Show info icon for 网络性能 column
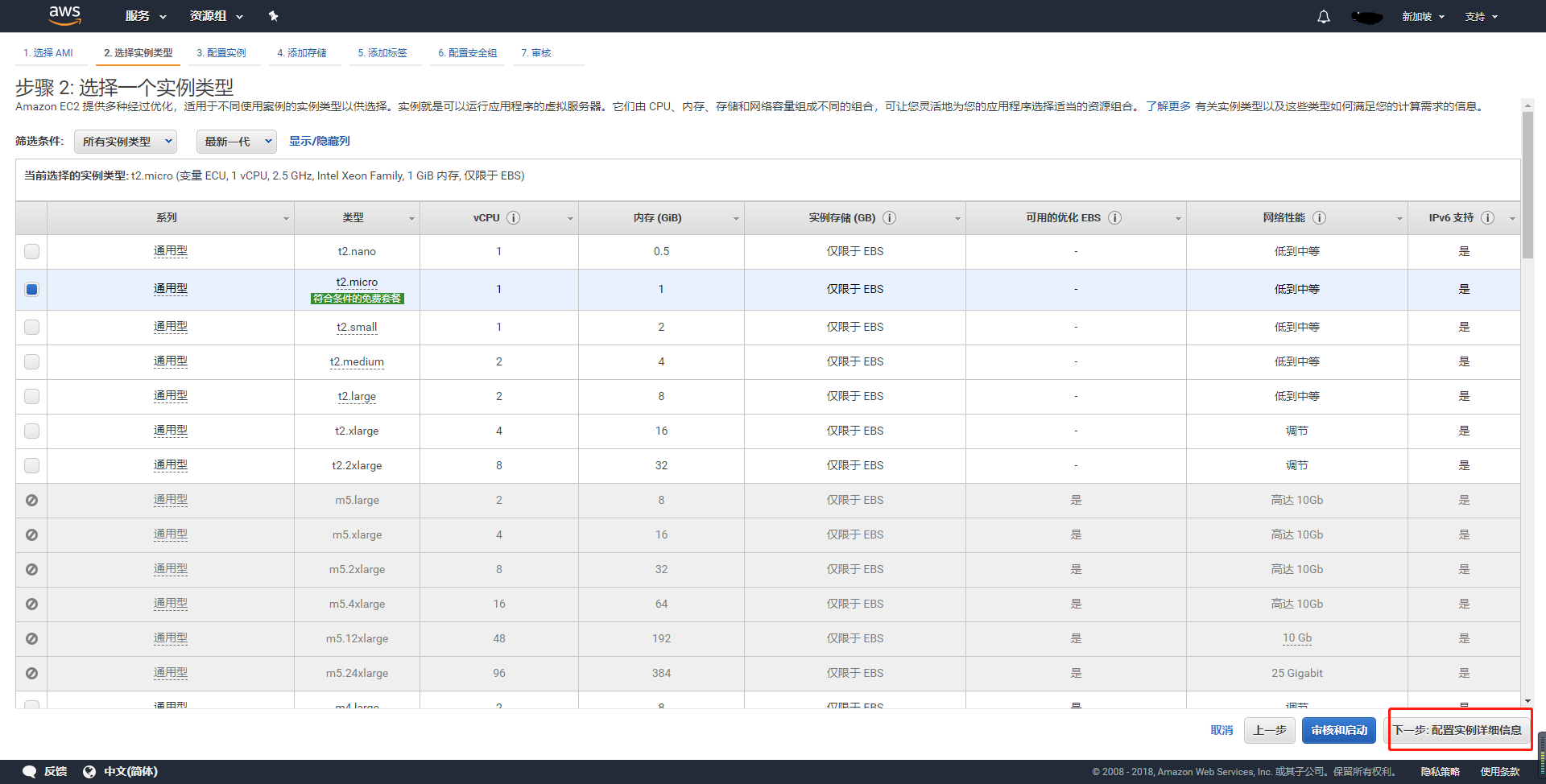1546x784 pixels. click(1320, 218)
